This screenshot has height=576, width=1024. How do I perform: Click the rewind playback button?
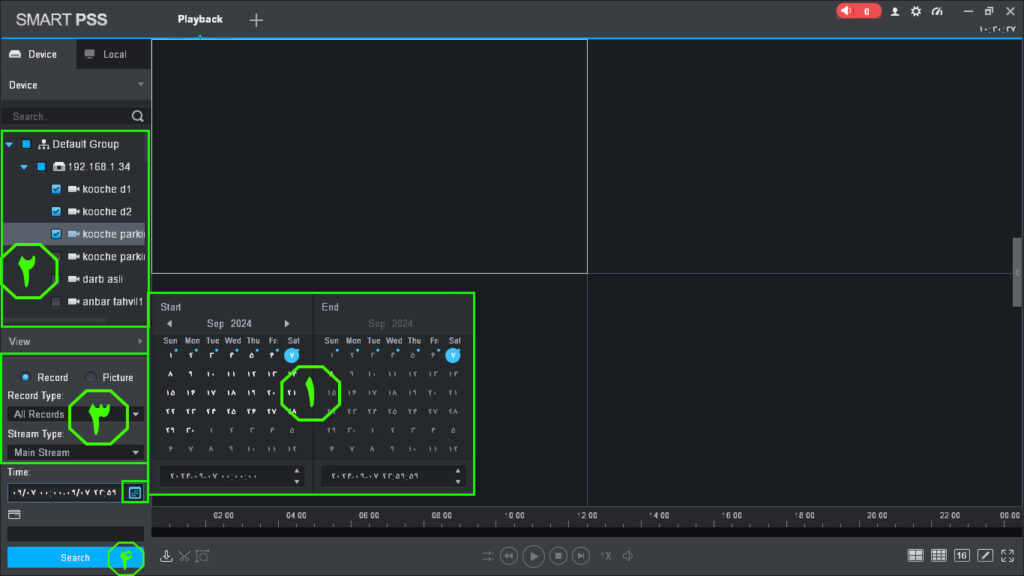point(509,556)
